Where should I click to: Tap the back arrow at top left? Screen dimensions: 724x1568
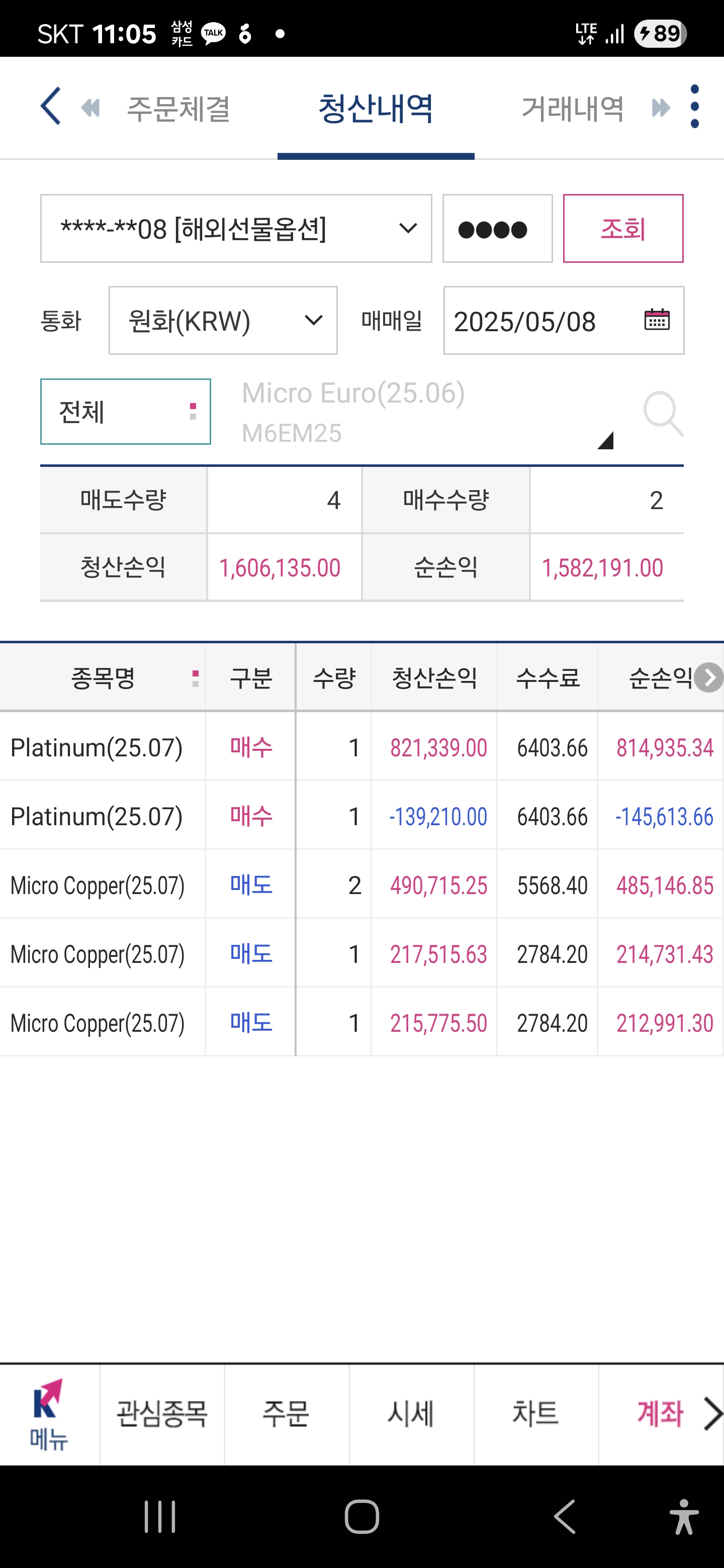pyautogui.click(x=51, y=106)
